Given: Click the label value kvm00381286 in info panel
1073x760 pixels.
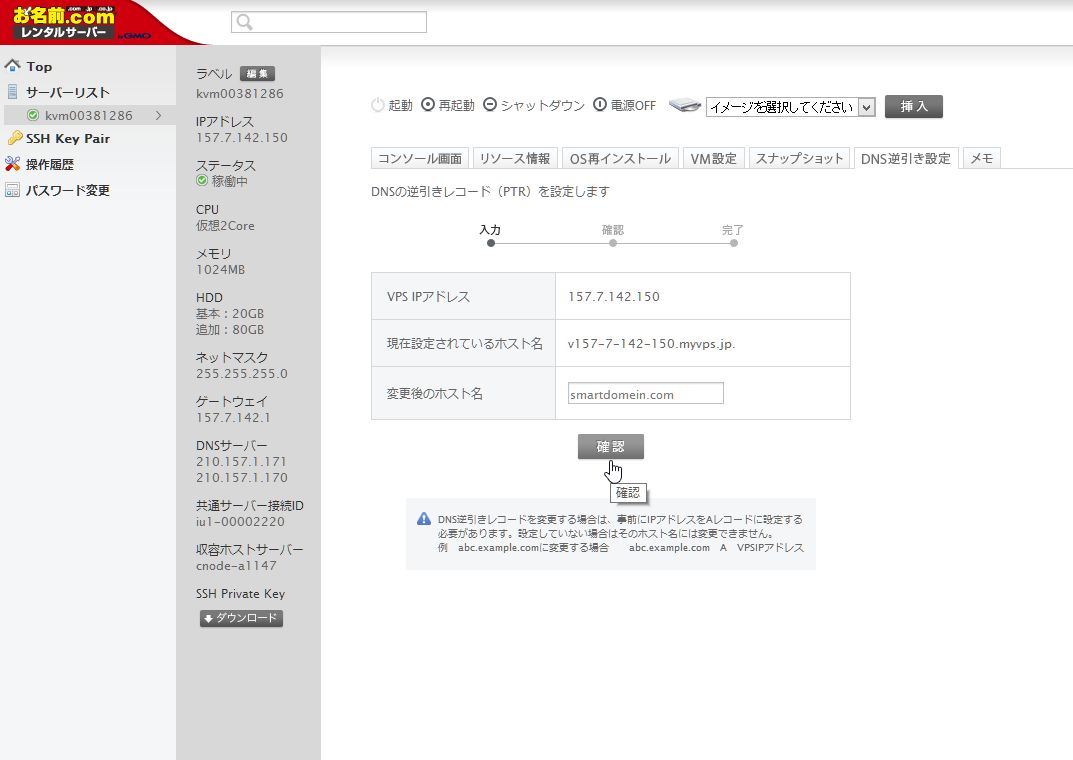Looking at the screenshot, I should click(240, 94).
